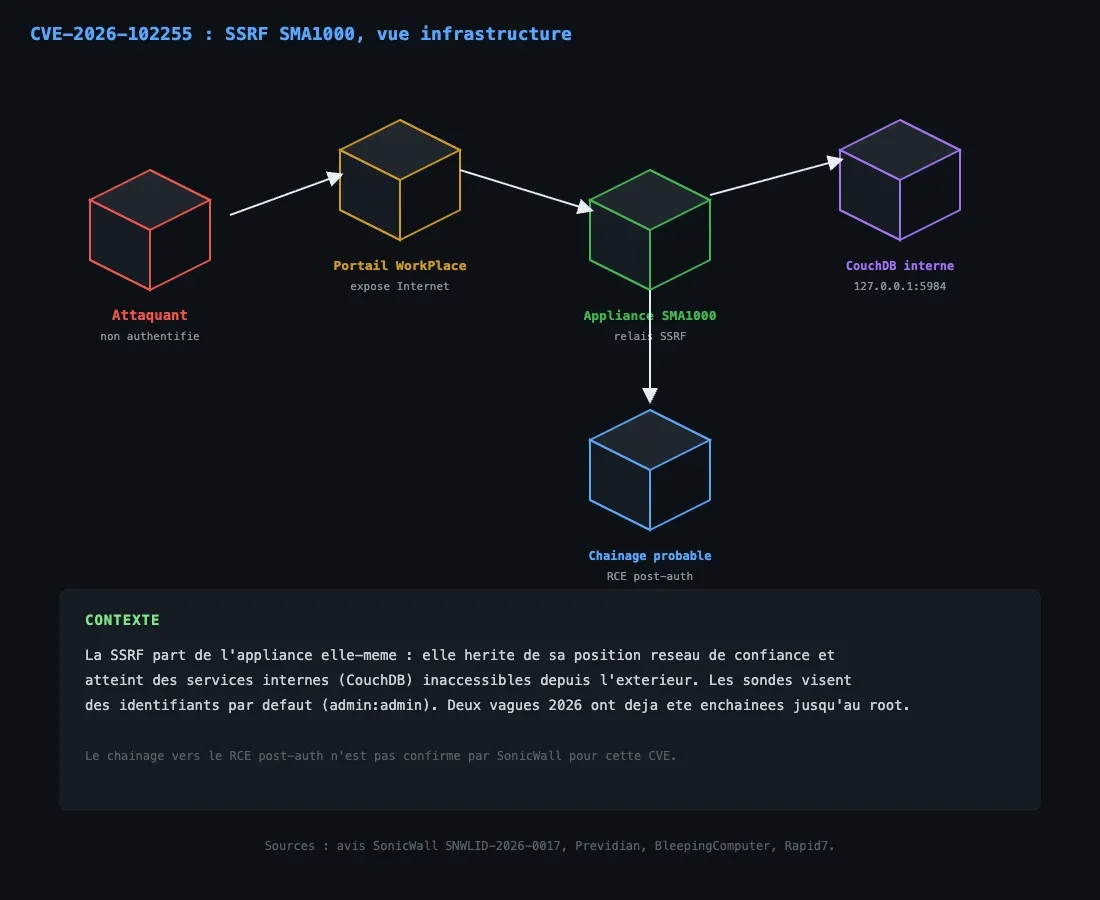Select the "Portail WorkPlace" label

400,266
